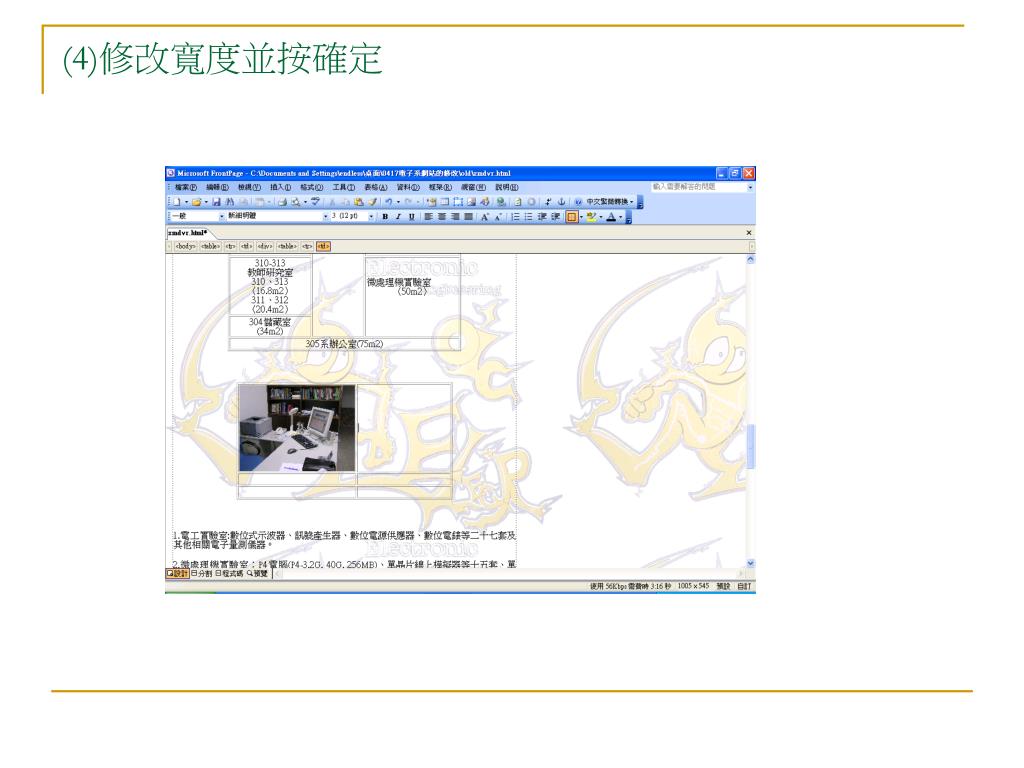Click the Format Painter brush icon
The width and height of the screenshot is (1024, 768).
point(372,202)
